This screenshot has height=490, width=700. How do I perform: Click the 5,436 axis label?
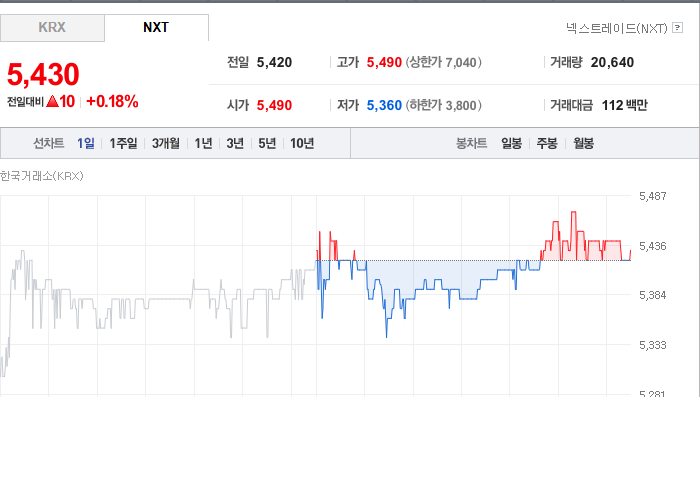[653, 246]
